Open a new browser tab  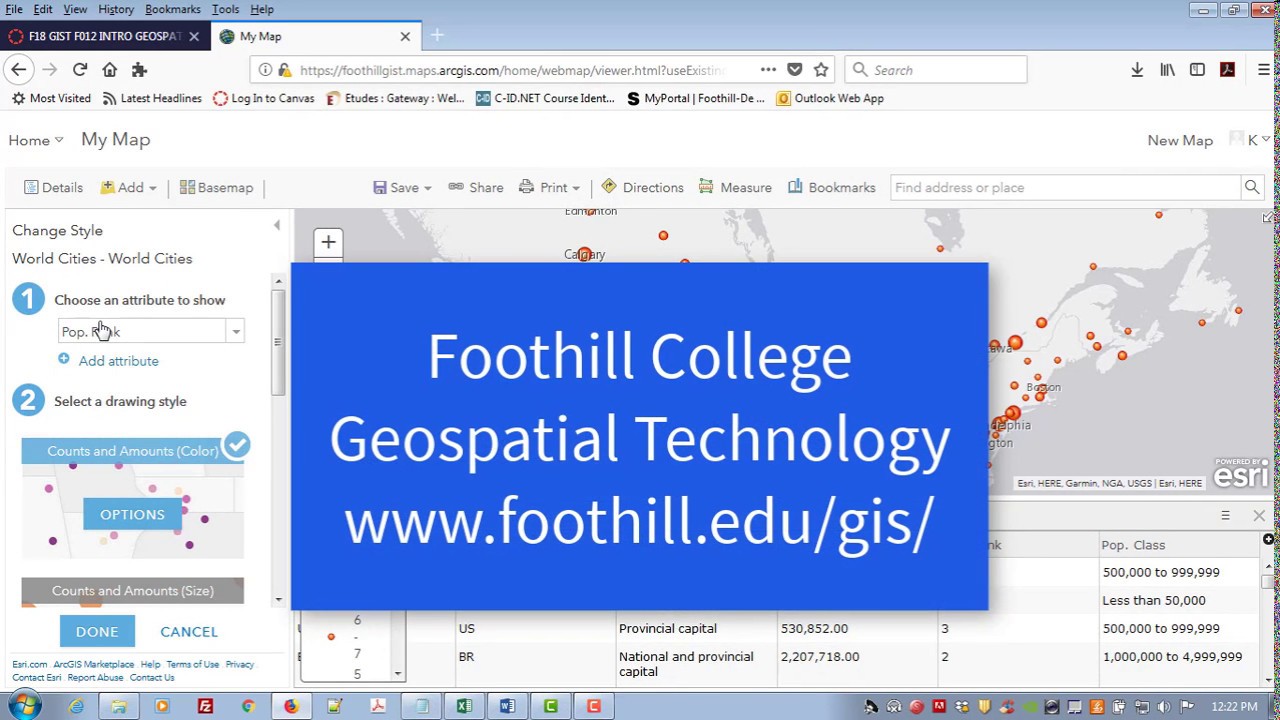[437, 36]
